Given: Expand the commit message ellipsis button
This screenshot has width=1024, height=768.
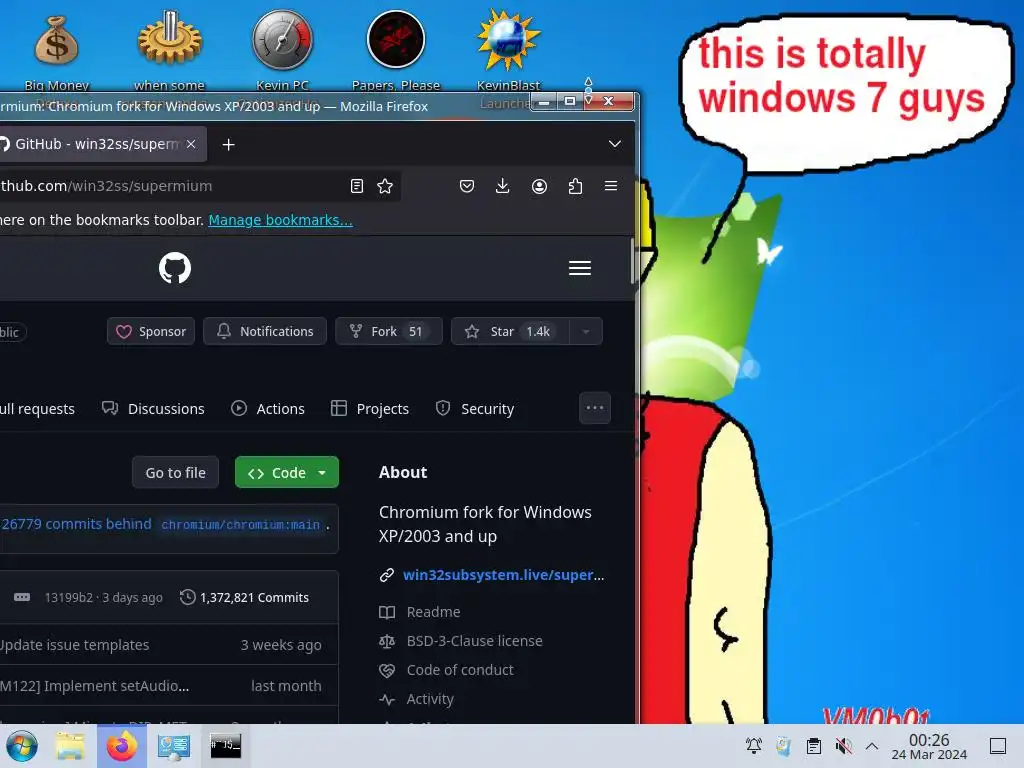Looking at the screenshot, I should pyautogui.click(x=22, y=597).
